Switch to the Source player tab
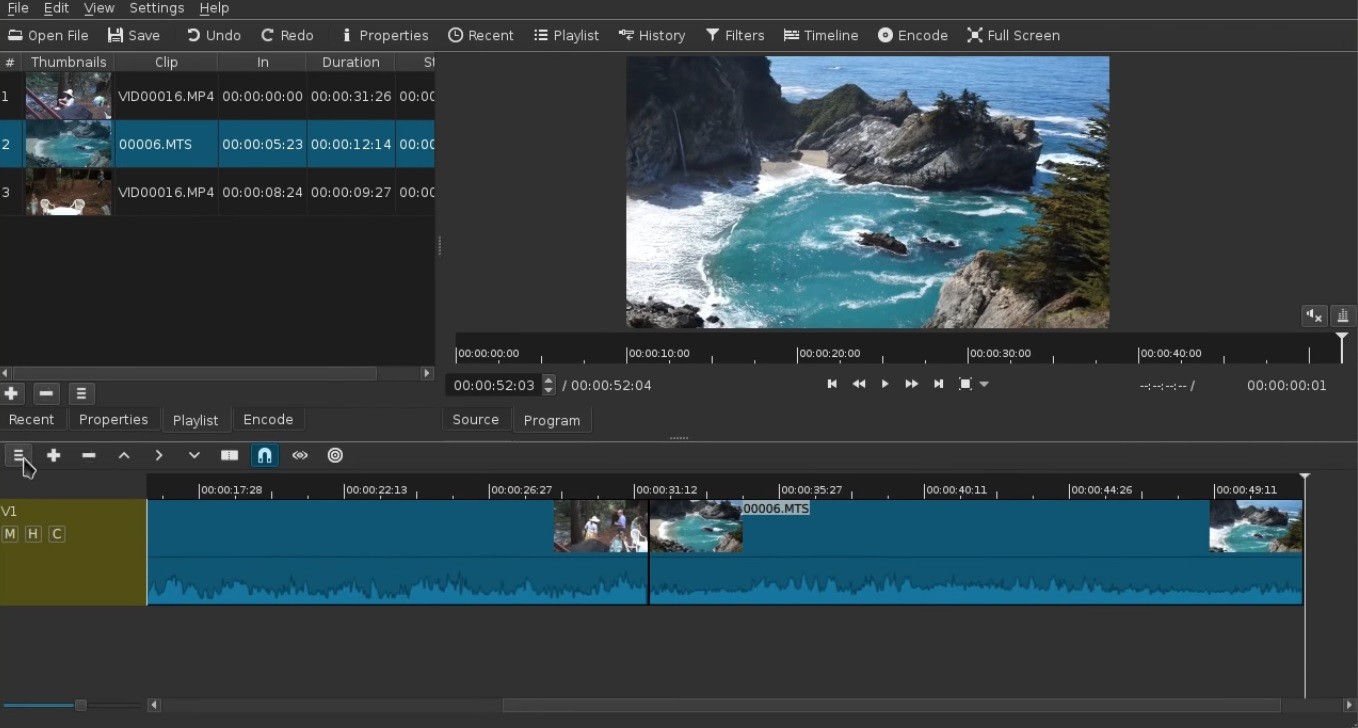Image resolution: width=1358 pixels, height=728 pixels. [476, 420]
